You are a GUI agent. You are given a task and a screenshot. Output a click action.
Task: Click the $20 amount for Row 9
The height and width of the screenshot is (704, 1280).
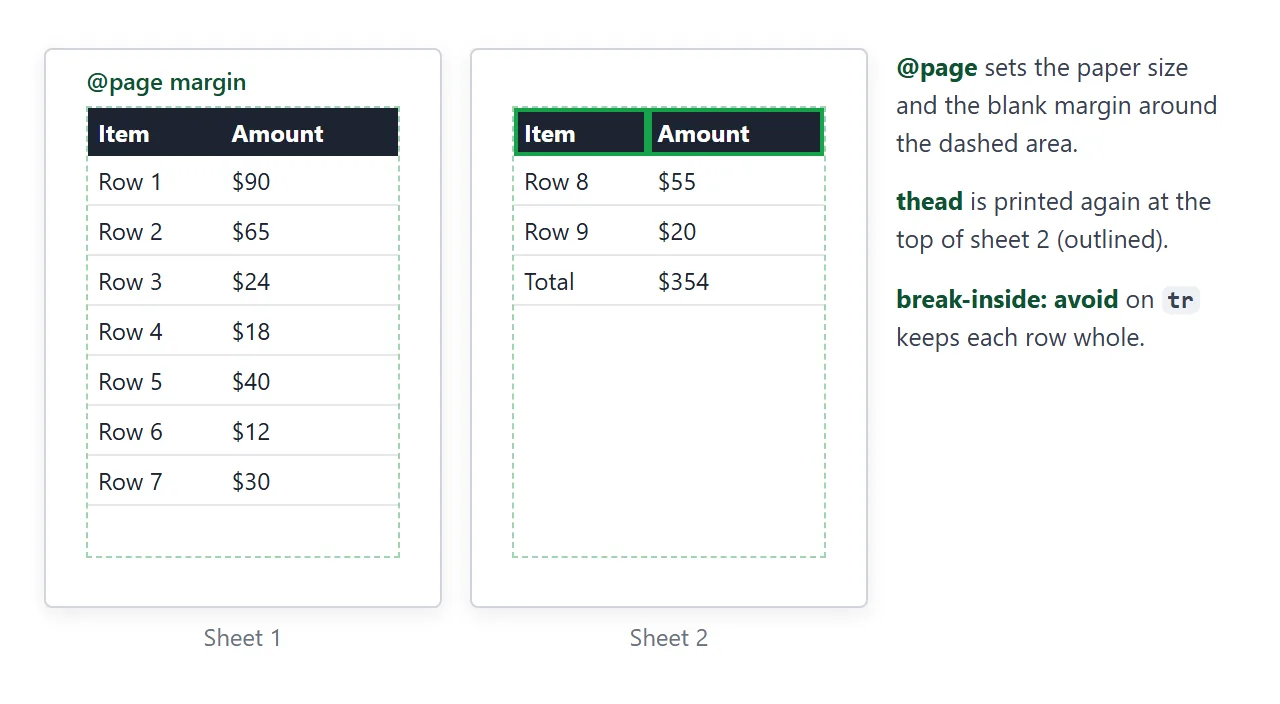[x=736, y=231]
